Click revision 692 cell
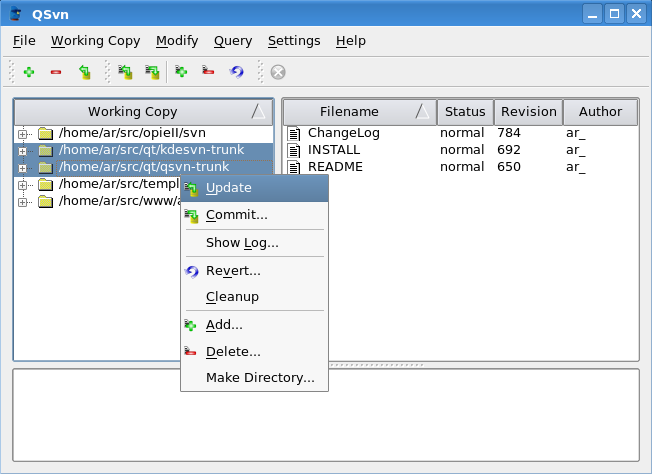Screen dimensions: 652x474 (509, 150)
